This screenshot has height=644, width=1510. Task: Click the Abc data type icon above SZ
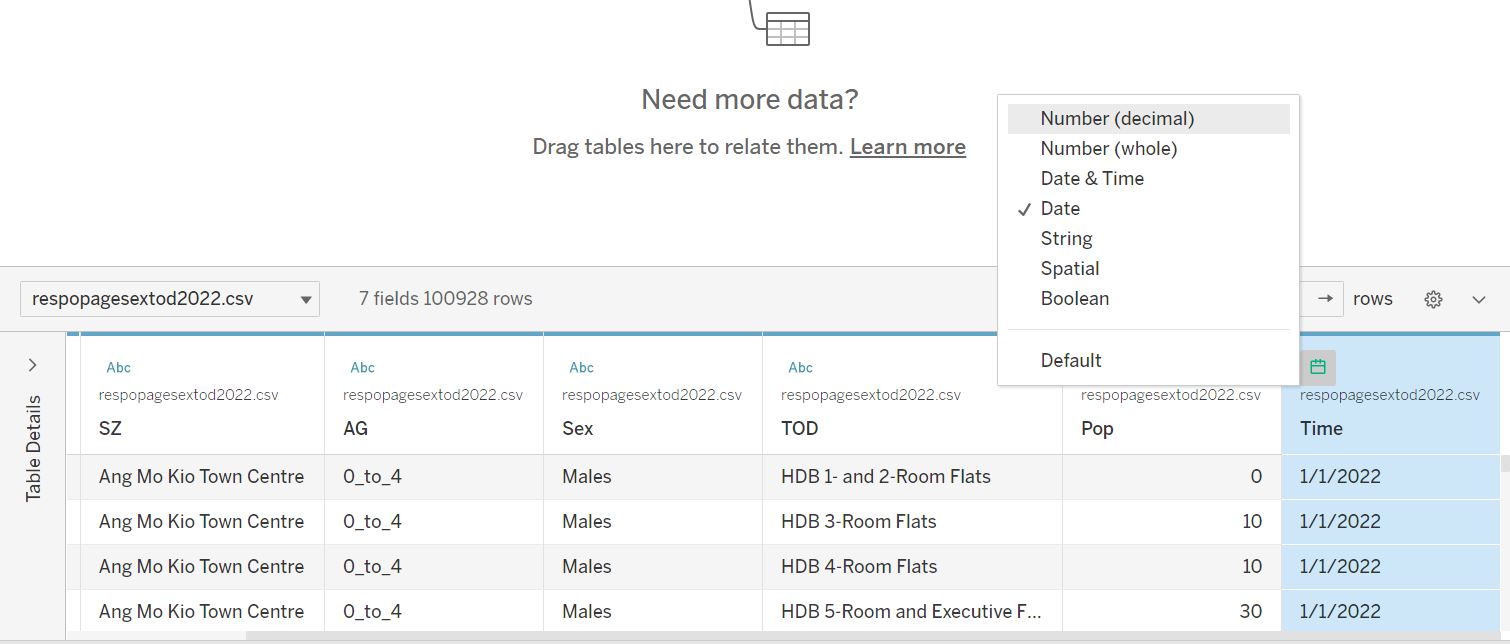118,367
